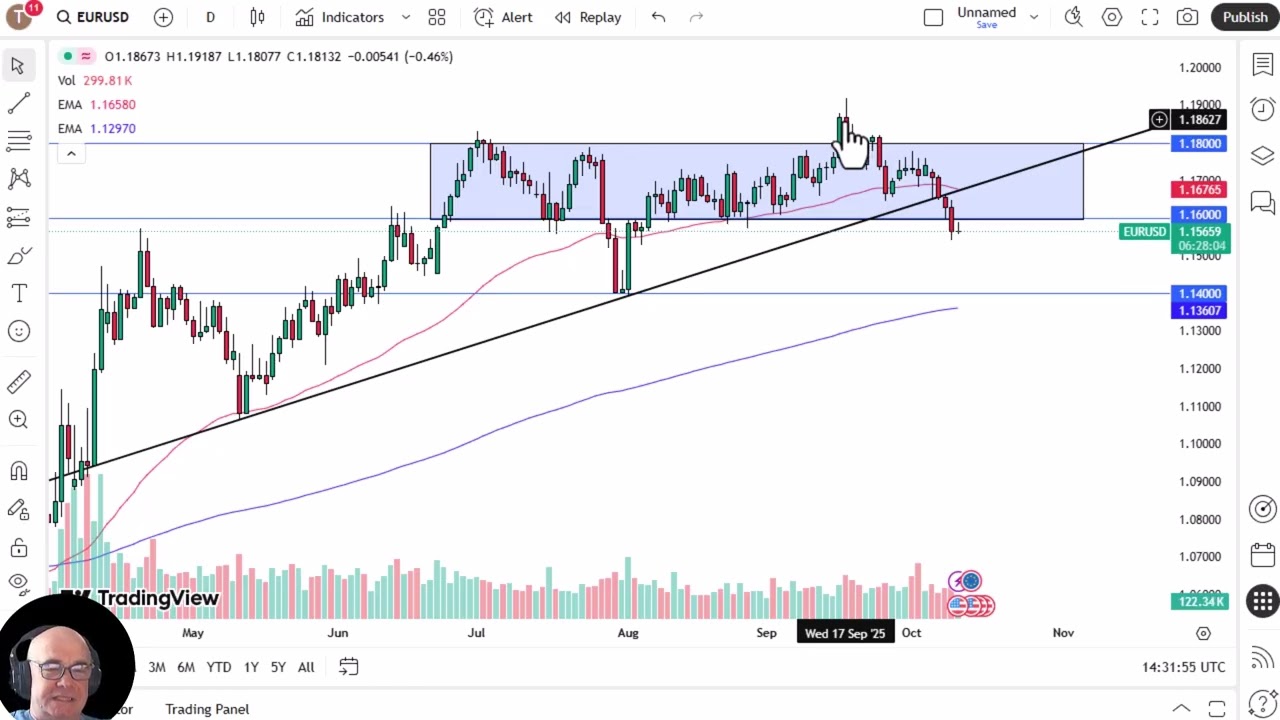
Task: Open the layouts grid icon
Action: [x=437, y=17]
